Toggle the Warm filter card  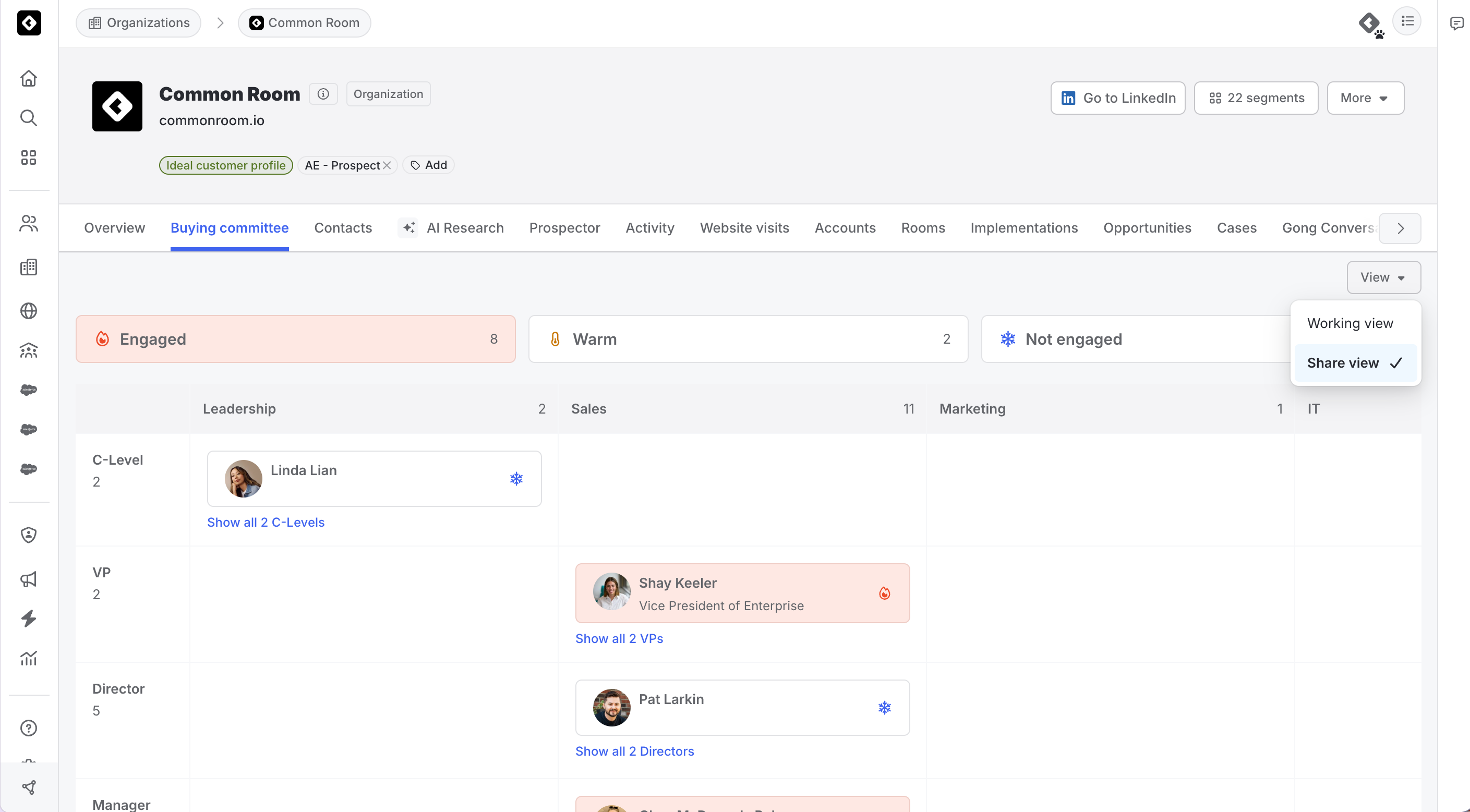tap(748, 339)
